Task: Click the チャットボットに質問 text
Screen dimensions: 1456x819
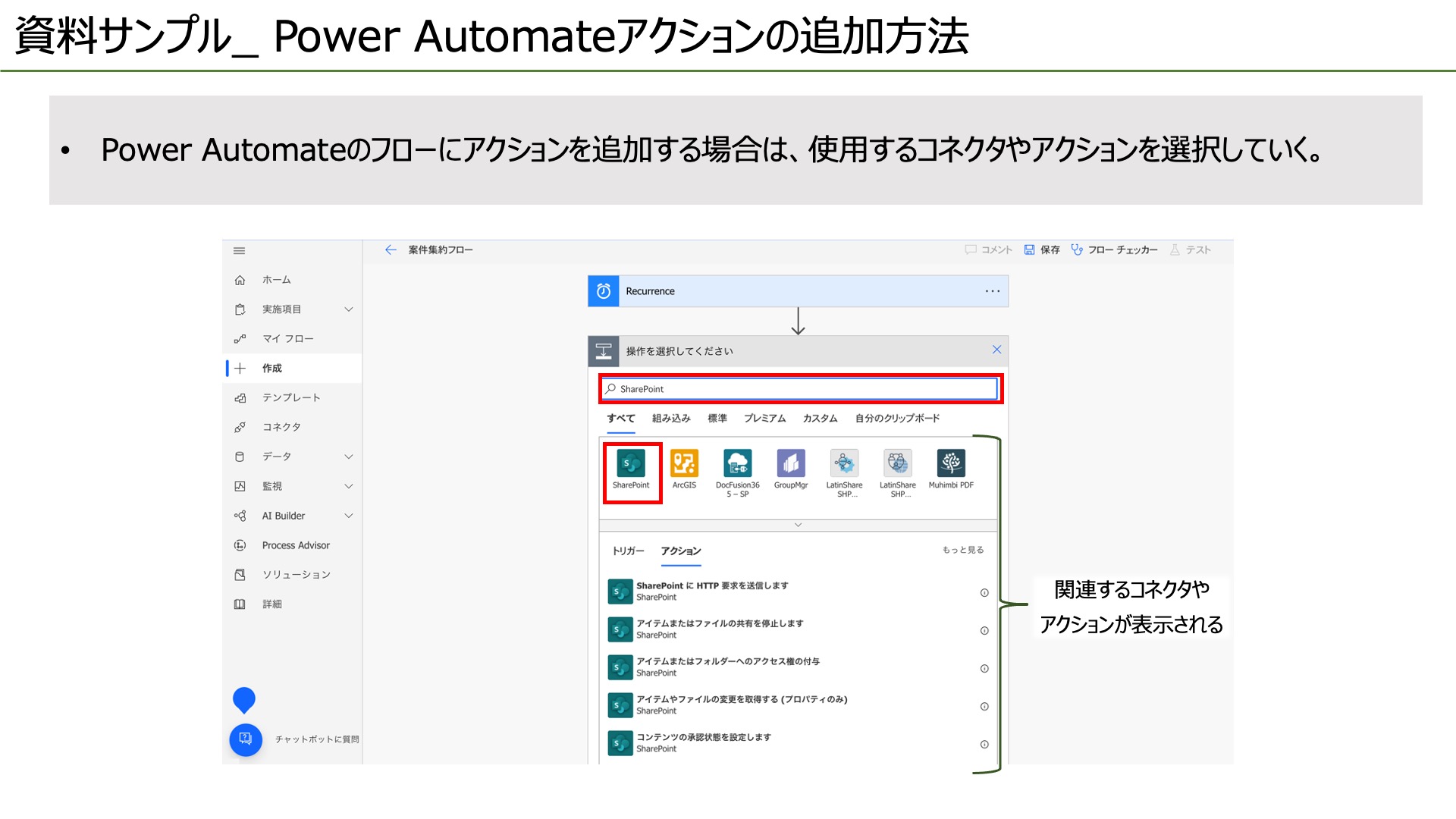Action: tap(317, 739)
